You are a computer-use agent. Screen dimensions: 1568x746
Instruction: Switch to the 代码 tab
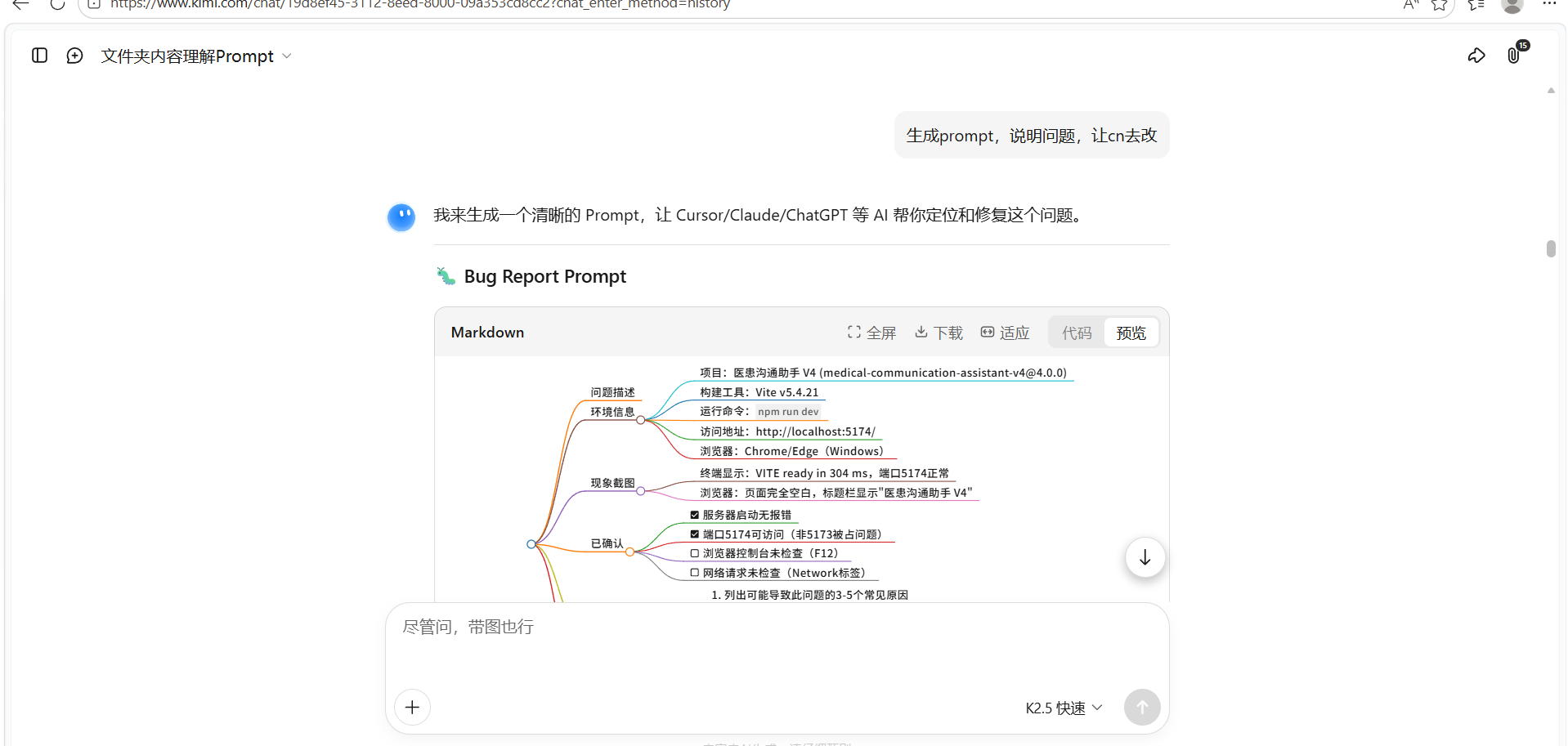coord(1077,333)
